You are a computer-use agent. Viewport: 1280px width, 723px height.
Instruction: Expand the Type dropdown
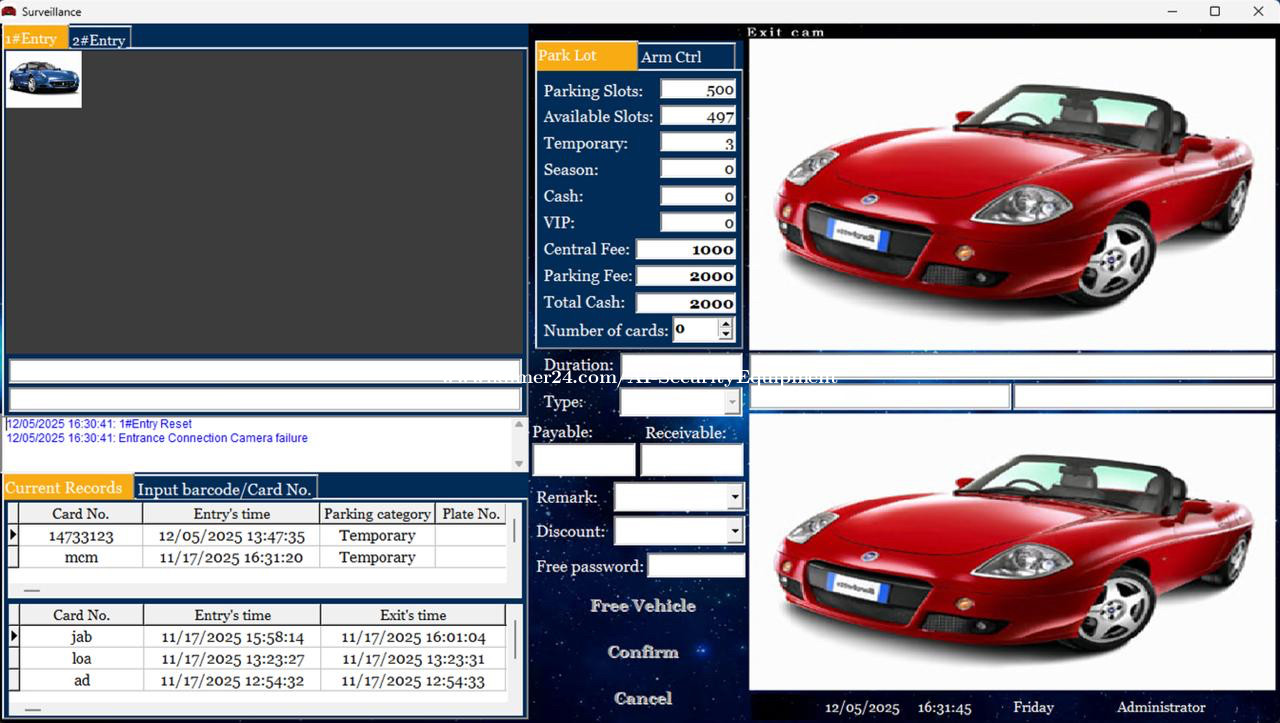coord(732,402)
